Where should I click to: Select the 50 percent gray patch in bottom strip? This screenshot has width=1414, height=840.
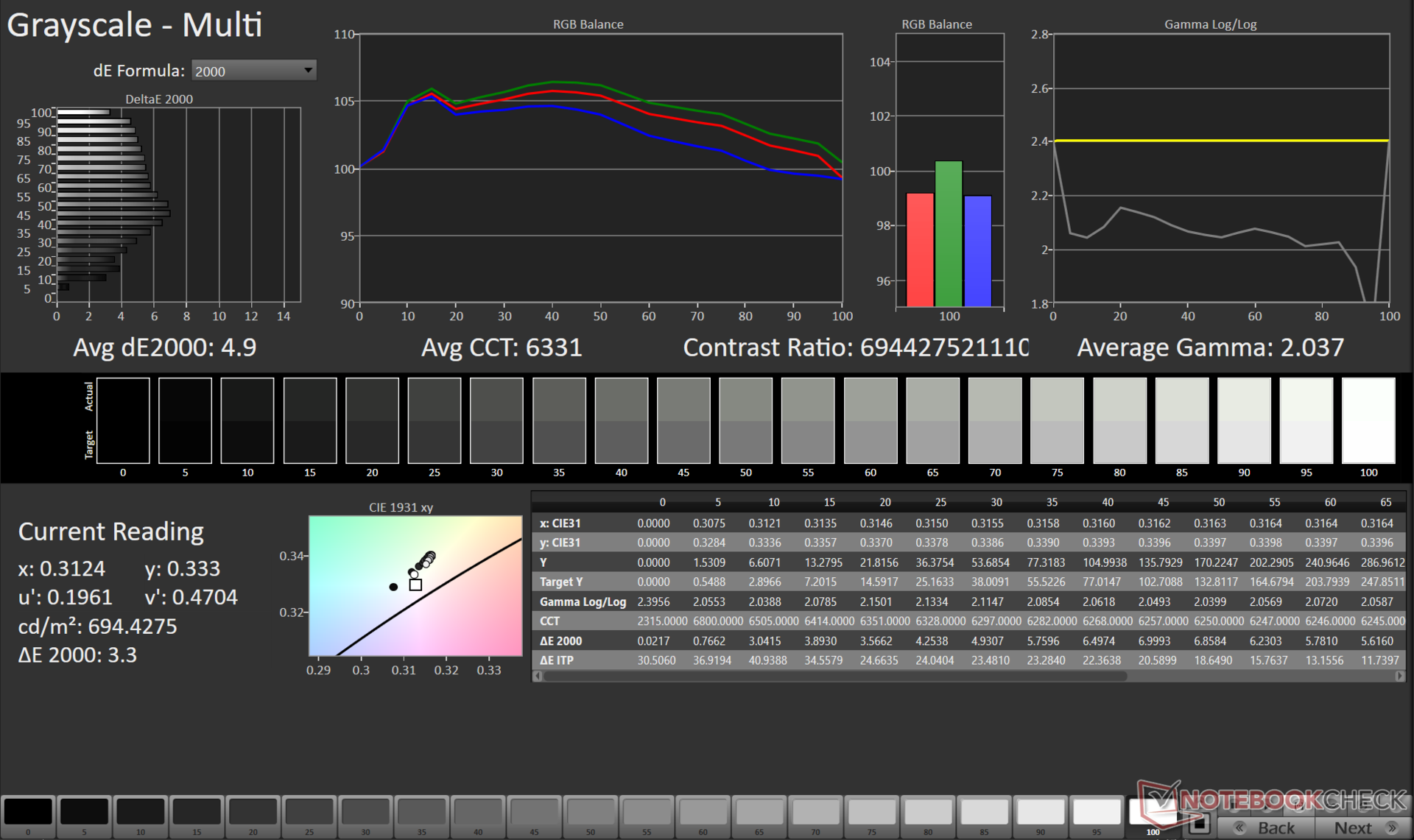click(x=591, y=811)
